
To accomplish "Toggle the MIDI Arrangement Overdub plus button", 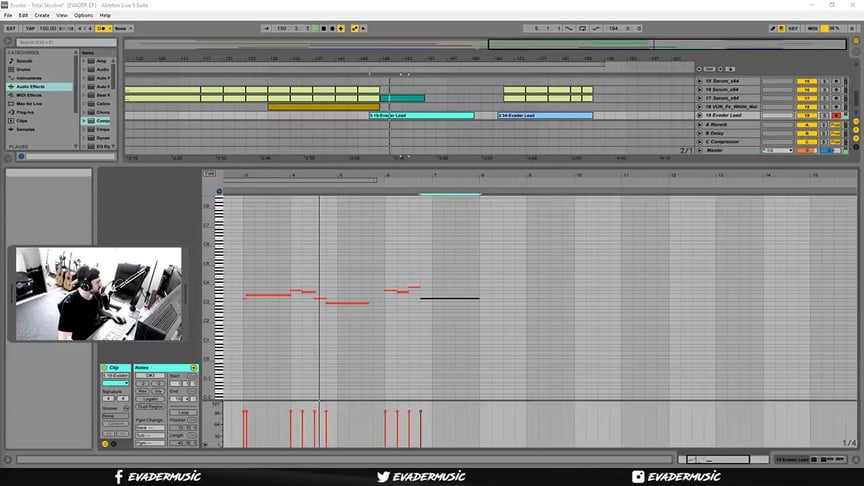I will (341, 29).
